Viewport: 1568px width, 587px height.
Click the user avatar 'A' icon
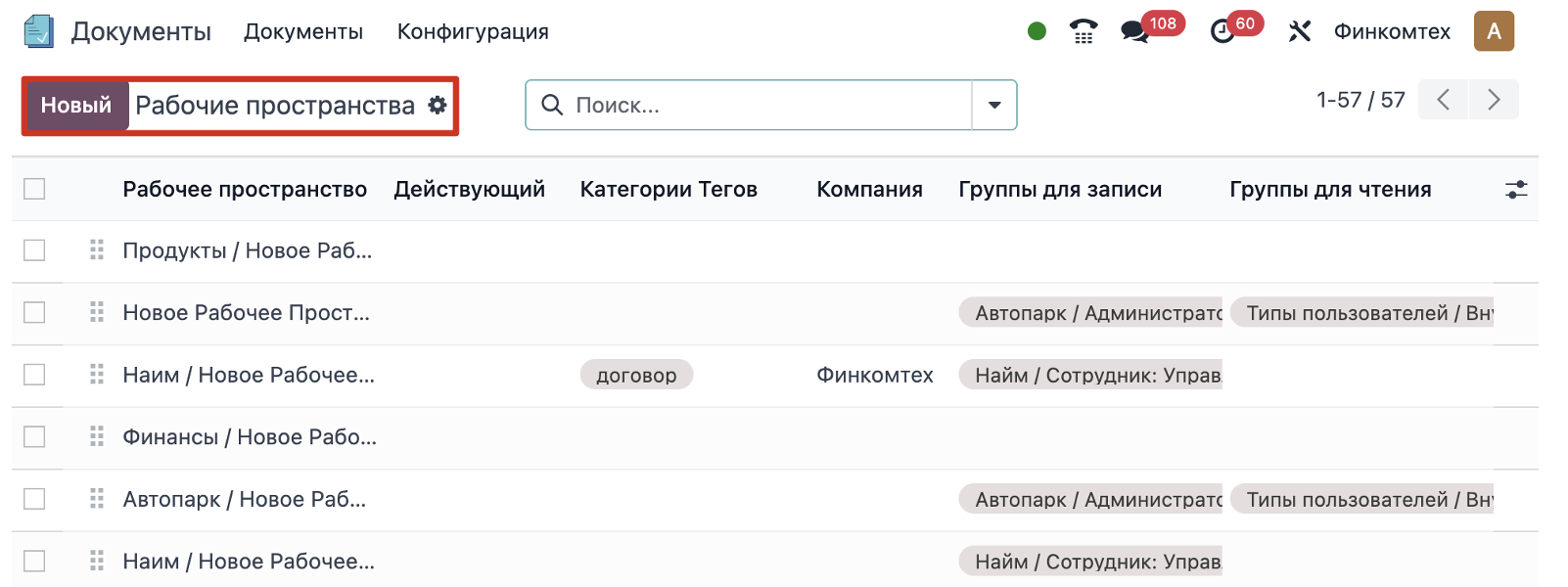[x=1494, y=31]
